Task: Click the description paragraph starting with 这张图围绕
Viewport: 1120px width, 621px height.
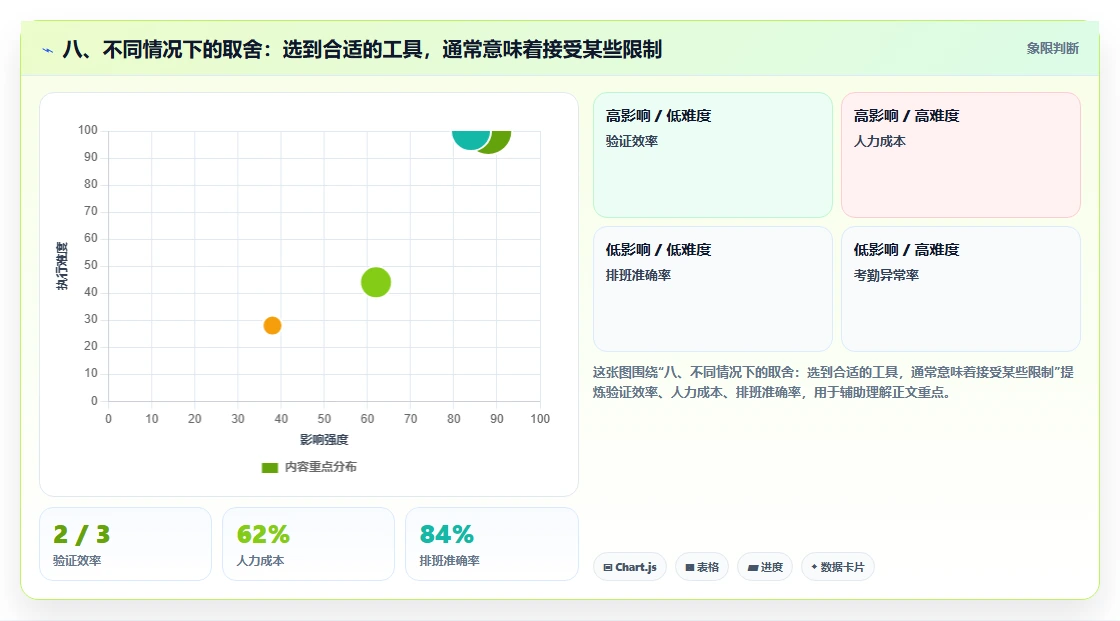Action: [833, 382]
